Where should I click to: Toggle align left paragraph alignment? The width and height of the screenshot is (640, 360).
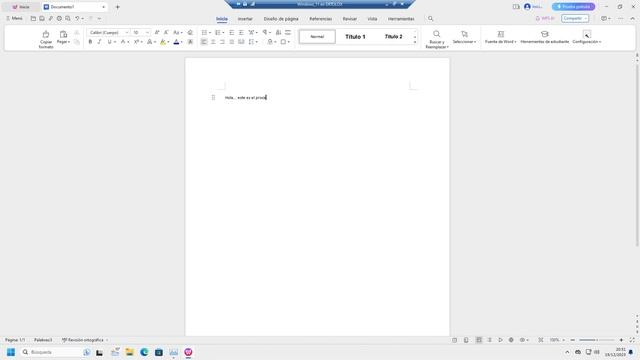coord(204,42)
